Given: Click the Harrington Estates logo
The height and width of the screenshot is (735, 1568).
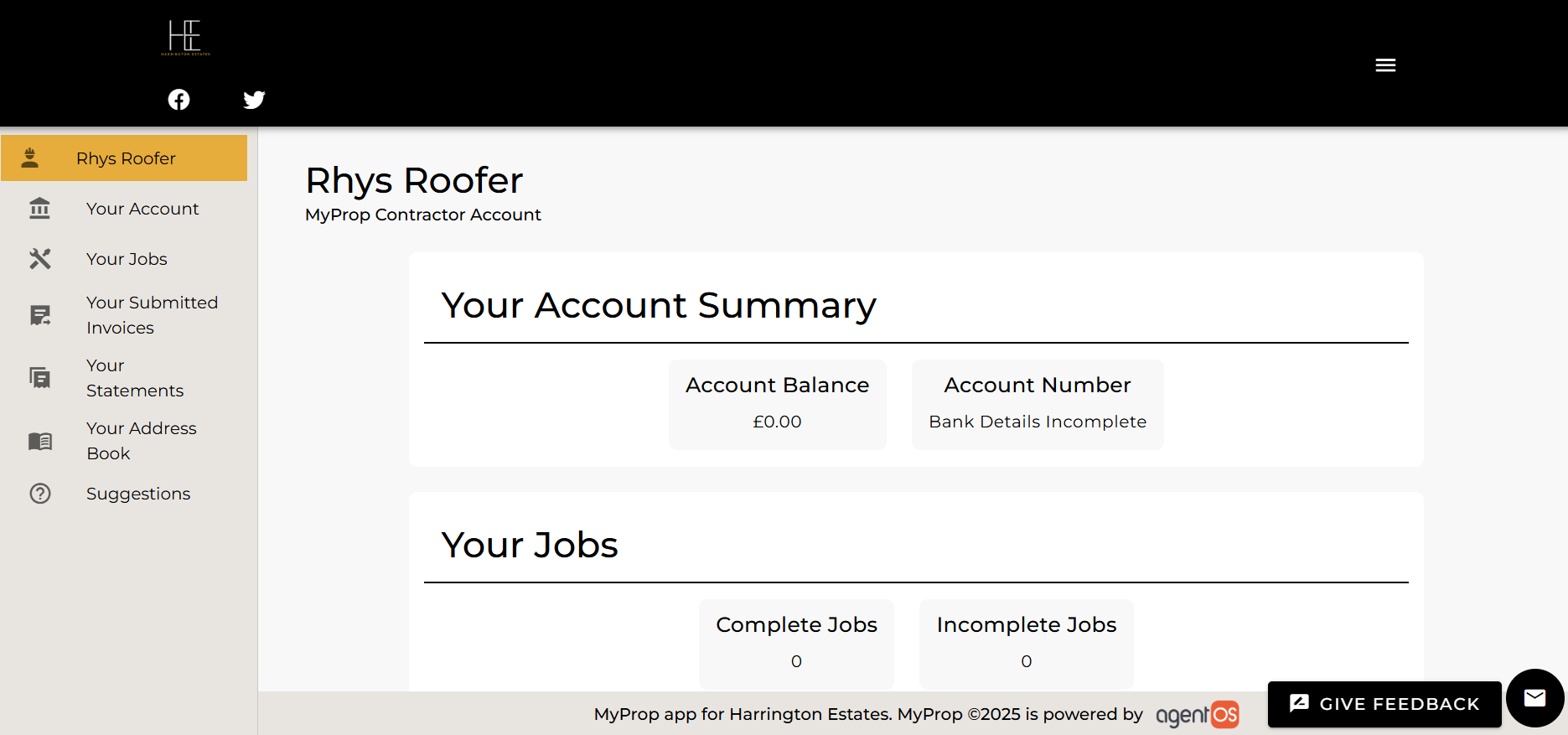Looking at the screenshot, I should (185, 38).
